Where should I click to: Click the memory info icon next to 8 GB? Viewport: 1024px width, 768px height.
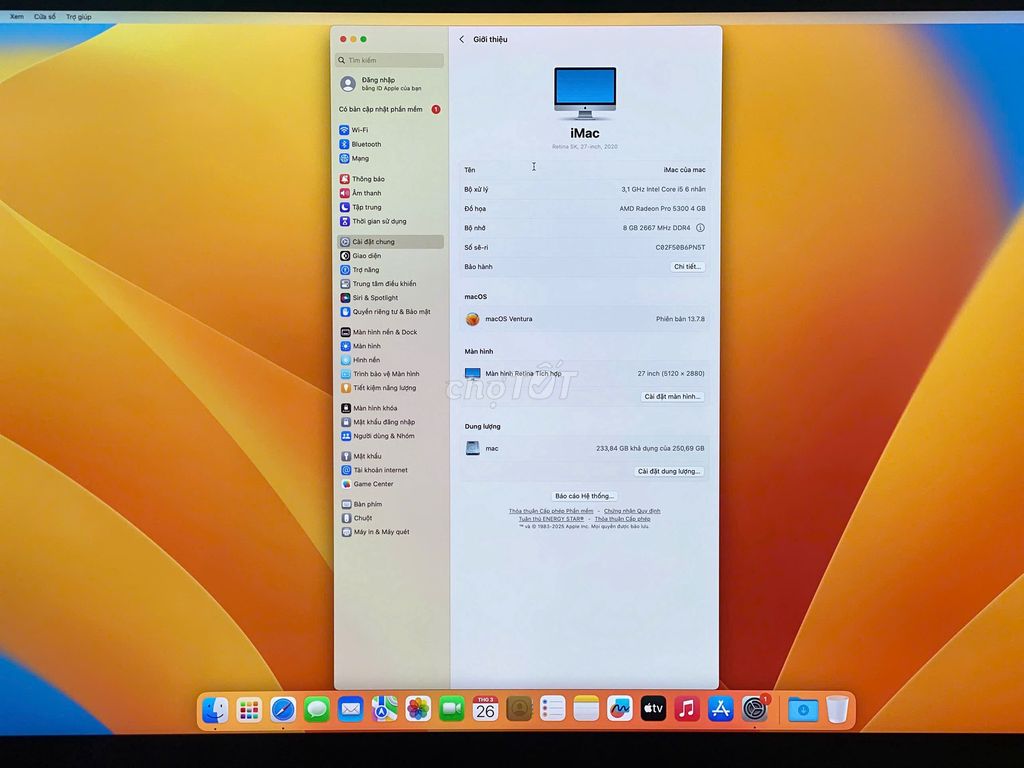point(700,228)
